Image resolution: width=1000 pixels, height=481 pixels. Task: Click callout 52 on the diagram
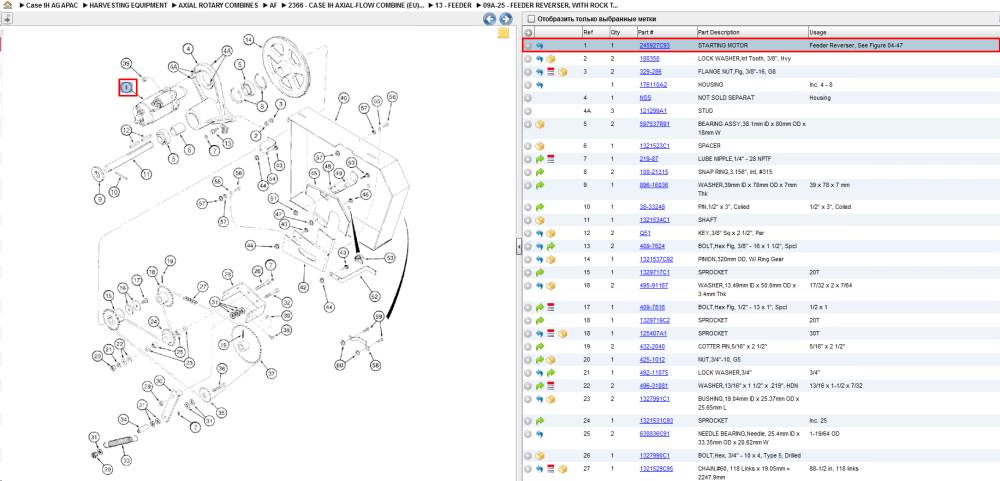click(374, 297)
